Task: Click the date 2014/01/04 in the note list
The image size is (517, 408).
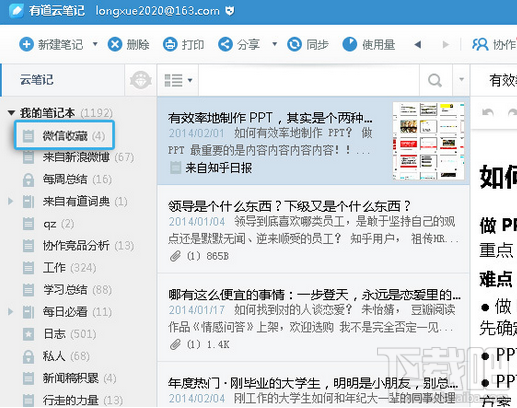Action: coord(197,222)
